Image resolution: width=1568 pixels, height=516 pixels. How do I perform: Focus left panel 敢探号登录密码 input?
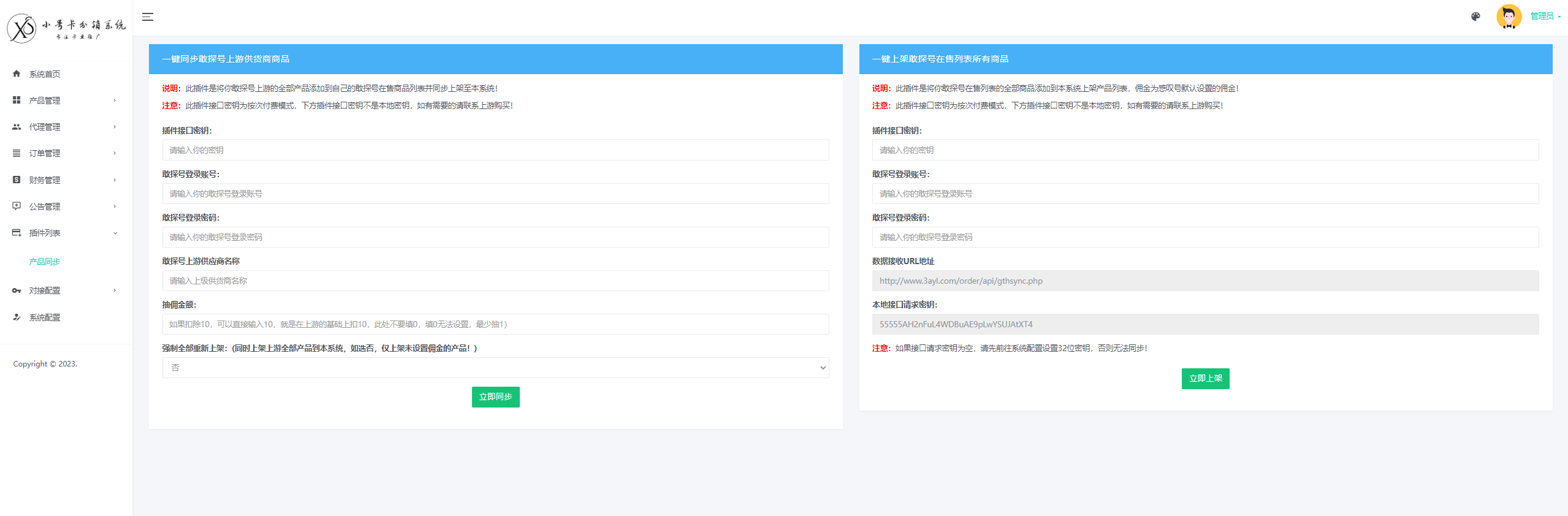[x=495, y=237]
